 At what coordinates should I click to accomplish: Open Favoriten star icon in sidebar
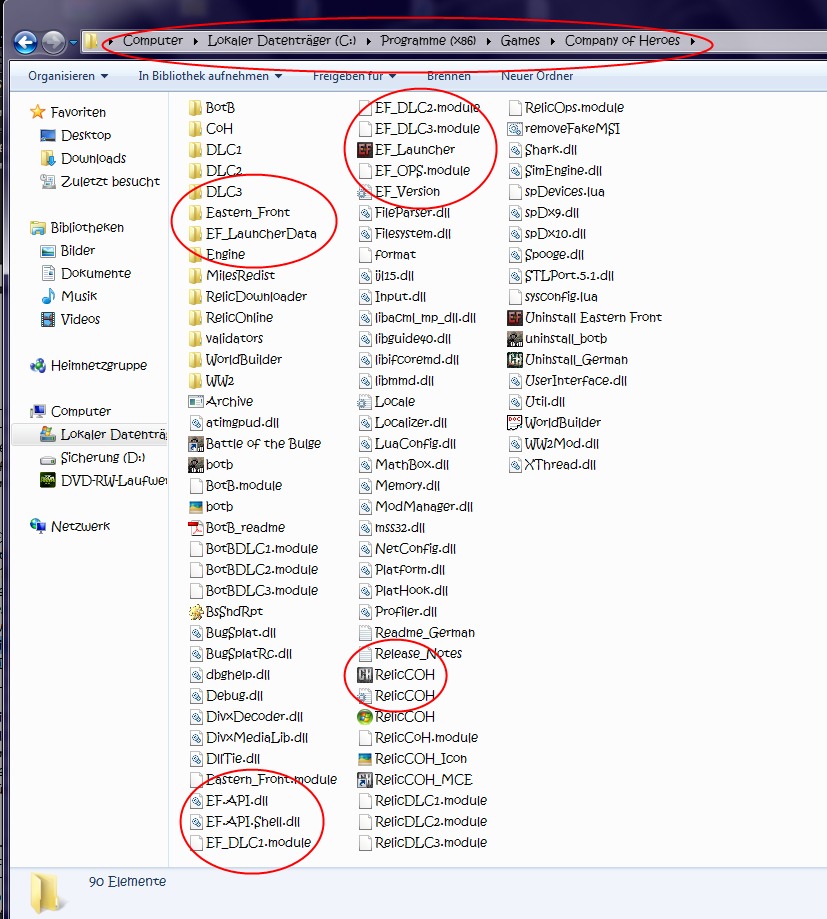coord(38,111)
